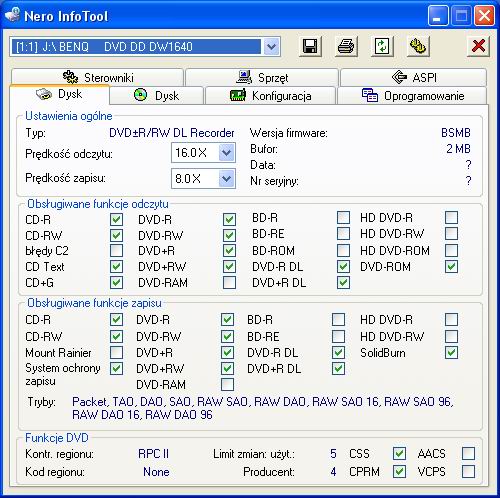Toggle the read CD Text checkbox
Screen dimensions: 500x498
(x=116, y=266)
